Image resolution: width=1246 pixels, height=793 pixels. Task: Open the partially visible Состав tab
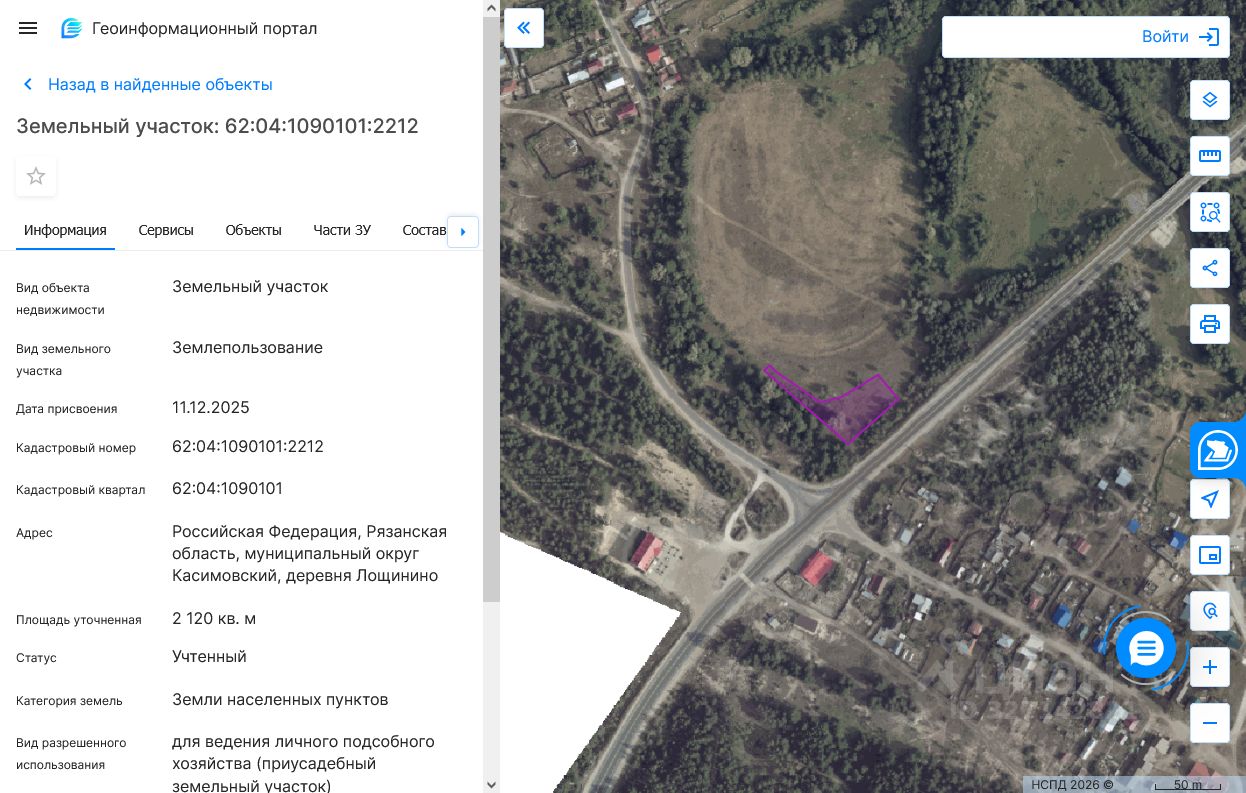pyautogui.click(x=424, y=230)
